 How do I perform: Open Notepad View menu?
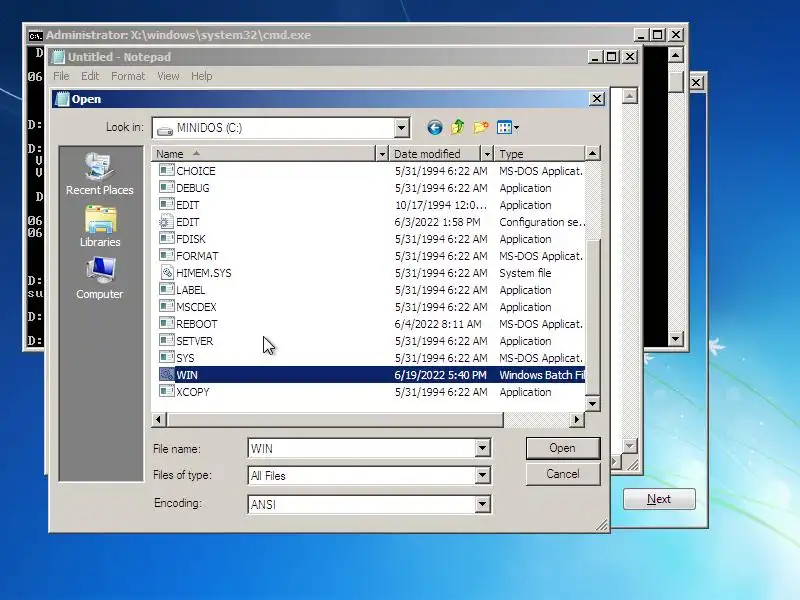click(x=168, y=76)
